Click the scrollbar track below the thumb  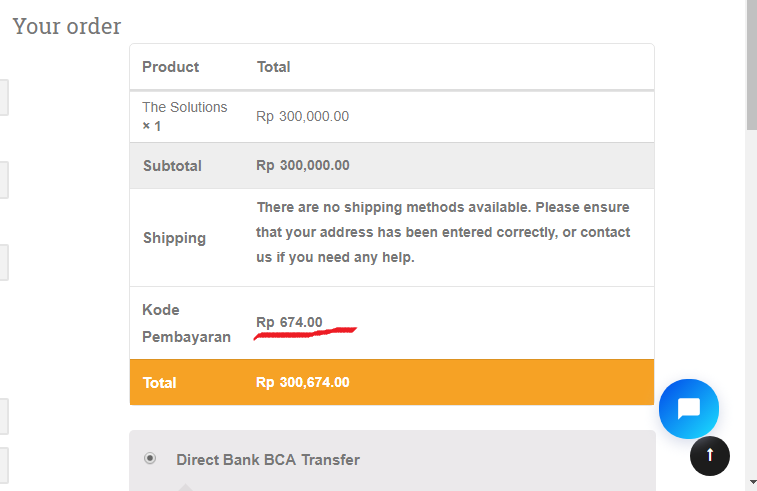(751, 300)
